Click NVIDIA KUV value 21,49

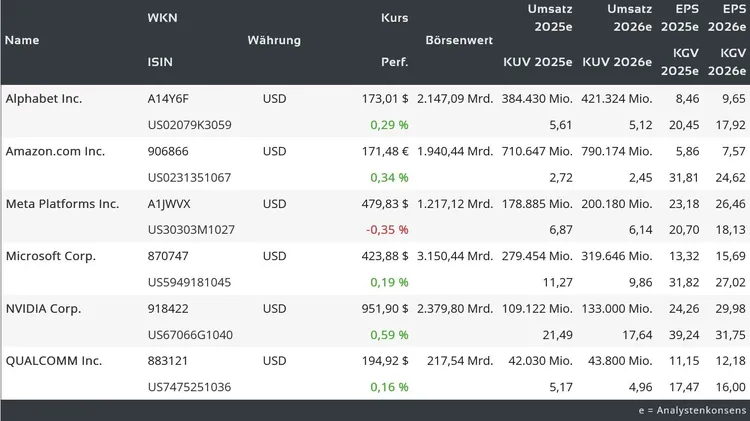[558, 335]
